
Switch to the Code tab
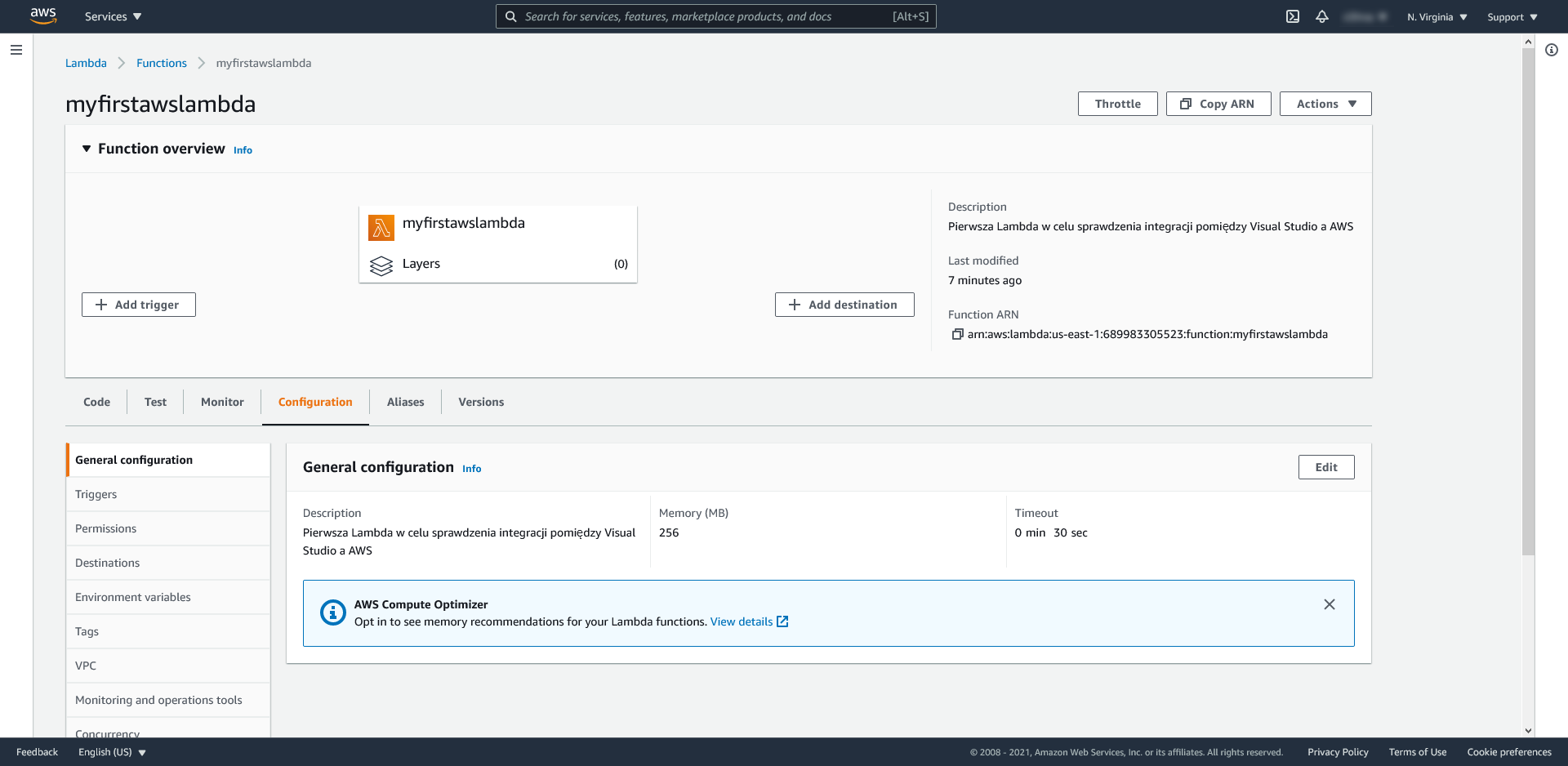[x=96, y=402]
